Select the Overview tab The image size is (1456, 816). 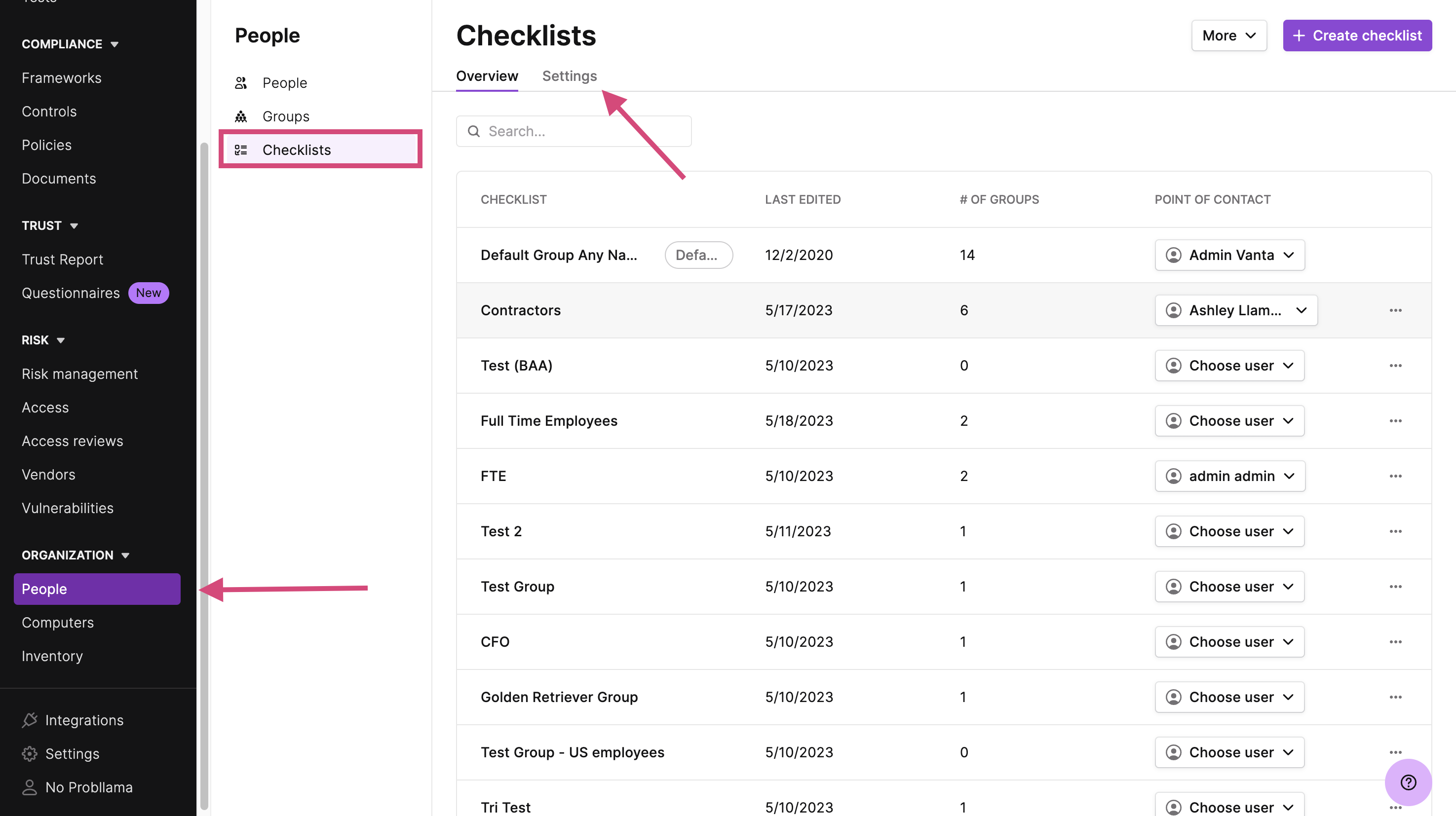(x=487, y=75)
